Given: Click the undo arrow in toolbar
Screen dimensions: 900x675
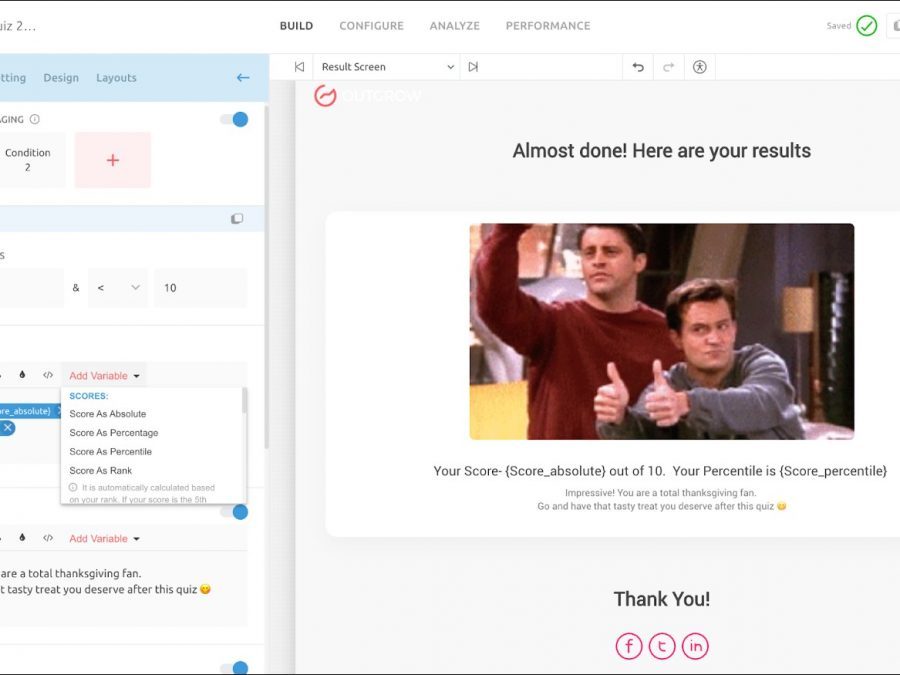Looking at the screenshot, I should pos(638,67).
